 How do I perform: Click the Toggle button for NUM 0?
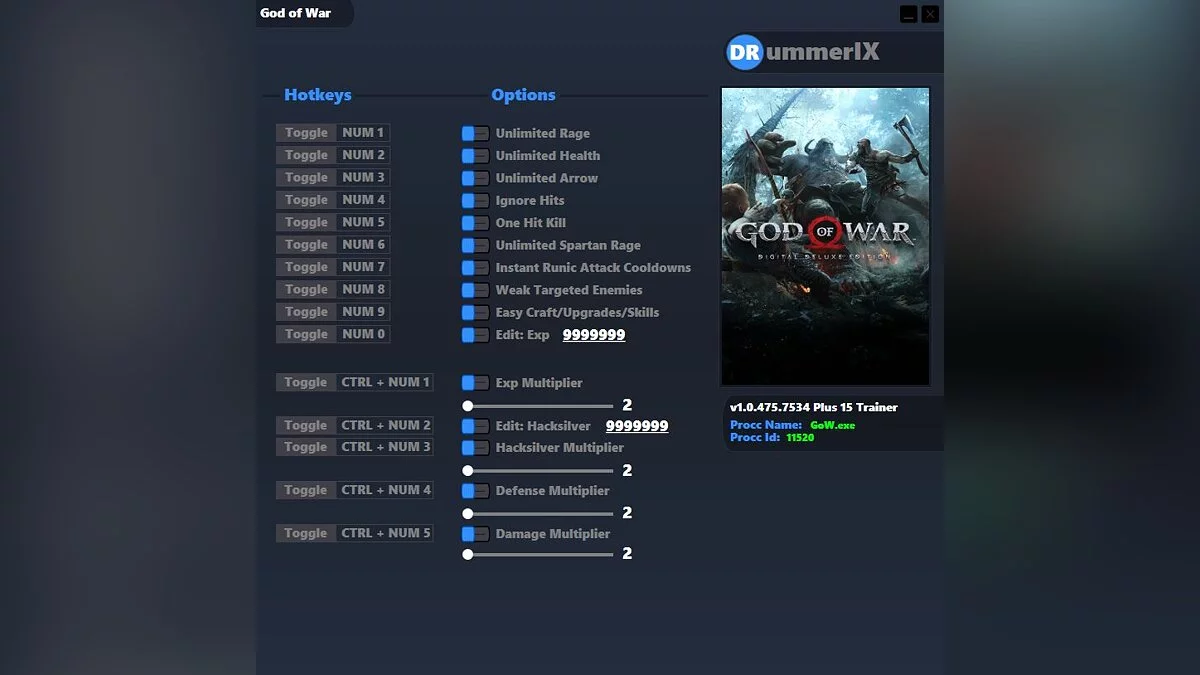[x=306, y=334]
